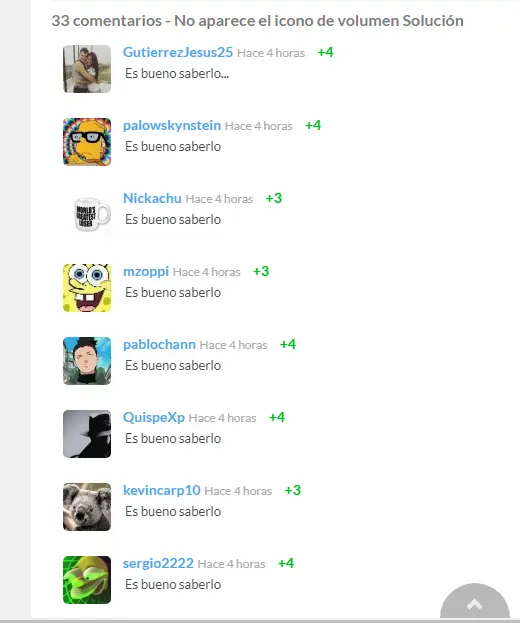Open the pablochann username link
Image resolution: width=520 pixels, height=623 pixels.
pyautogui.click(x=159, y=344)
